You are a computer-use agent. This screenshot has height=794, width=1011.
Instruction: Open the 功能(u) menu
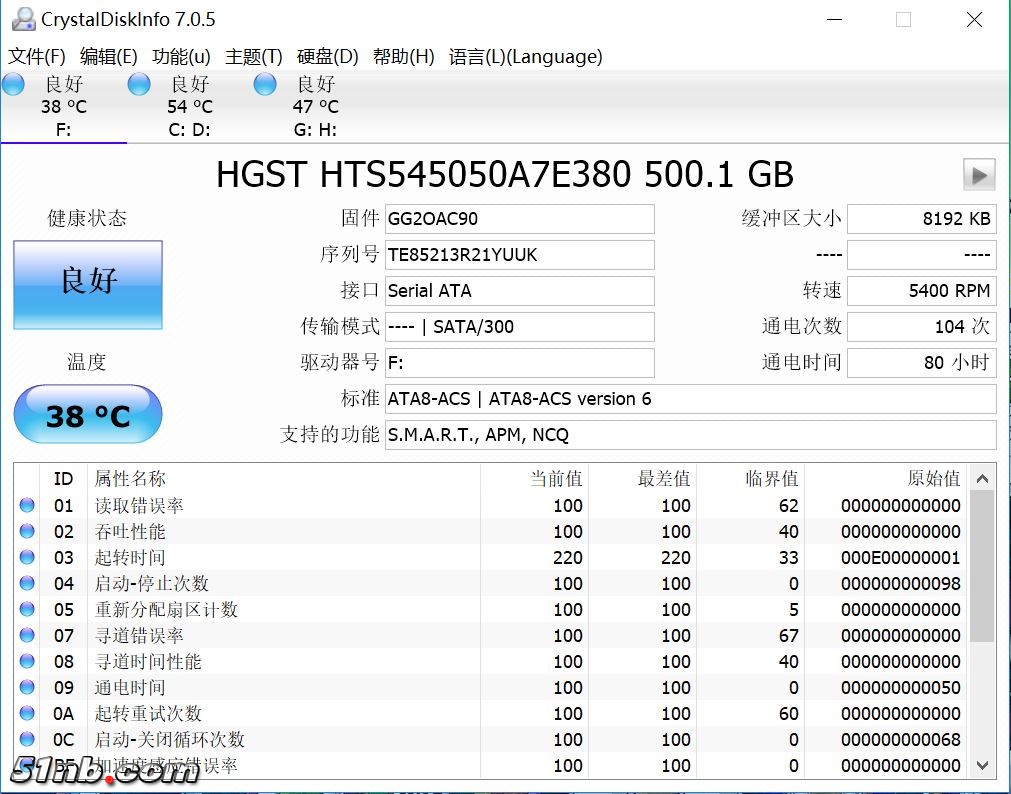click(181, 57)
